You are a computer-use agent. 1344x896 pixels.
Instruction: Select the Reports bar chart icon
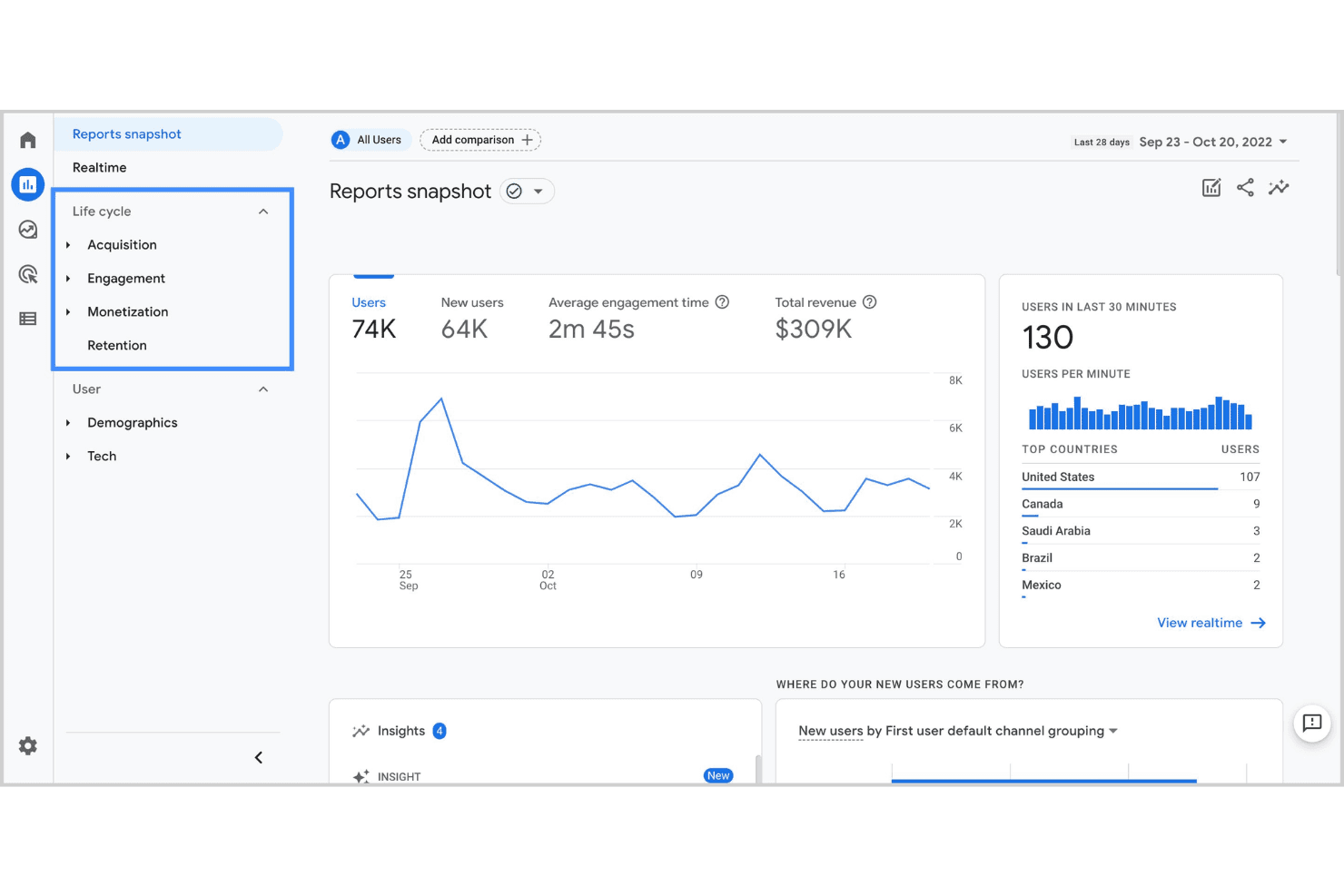(x=28, y=184)
